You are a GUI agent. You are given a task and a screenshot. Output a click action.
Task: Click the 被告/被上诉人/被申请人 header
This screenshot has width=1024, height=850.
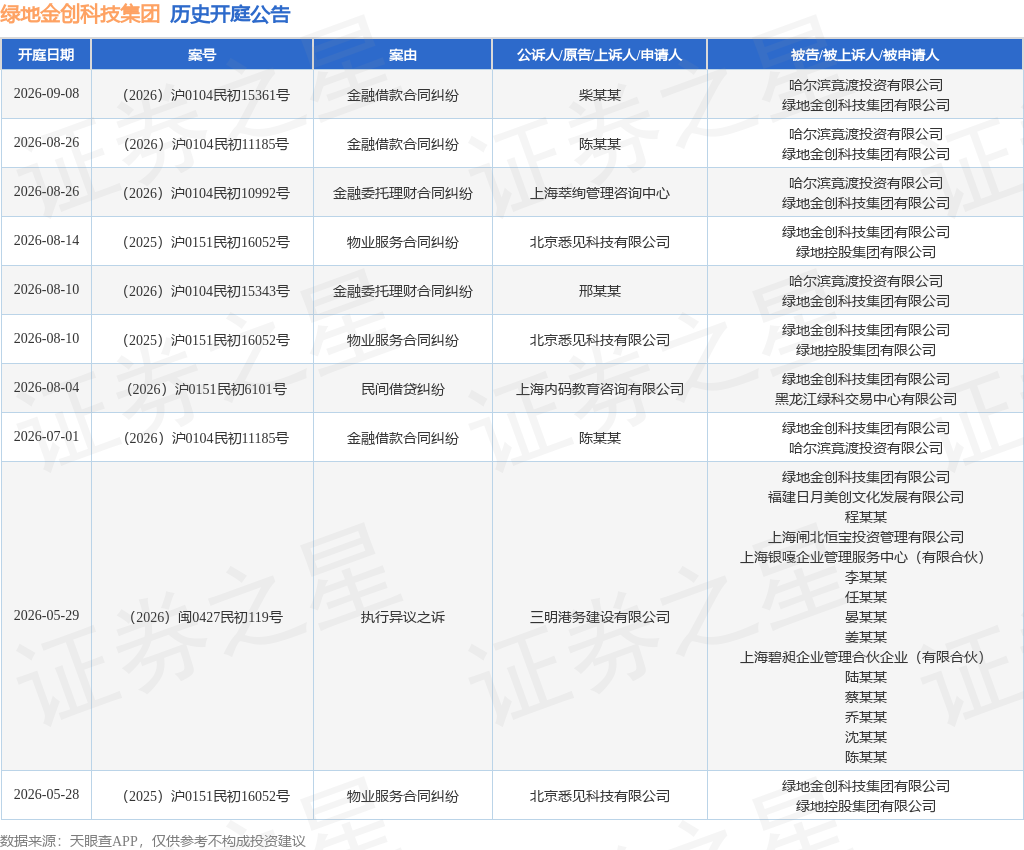(865, 55)
